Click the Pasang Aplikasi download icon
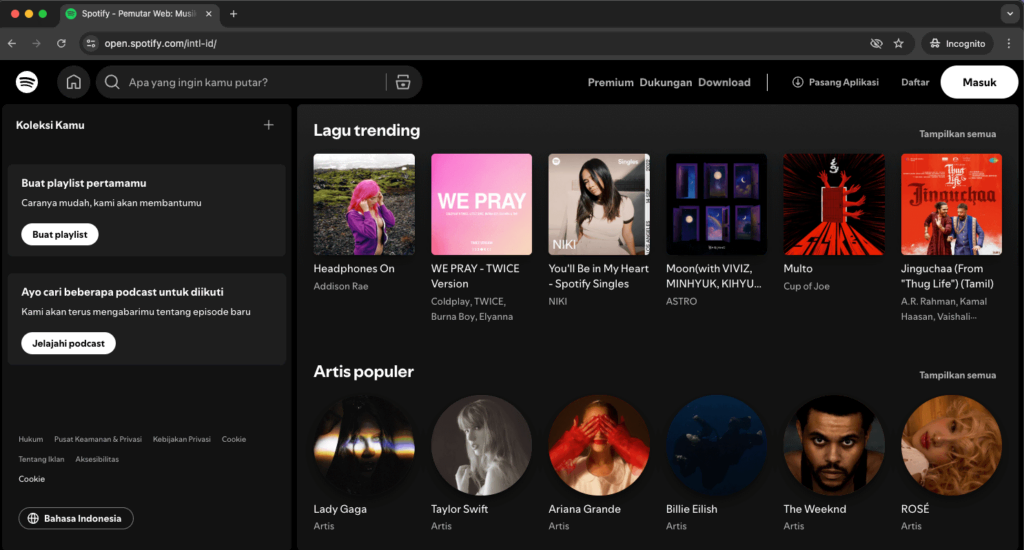 pyautogui.click(x=798, y=82)
